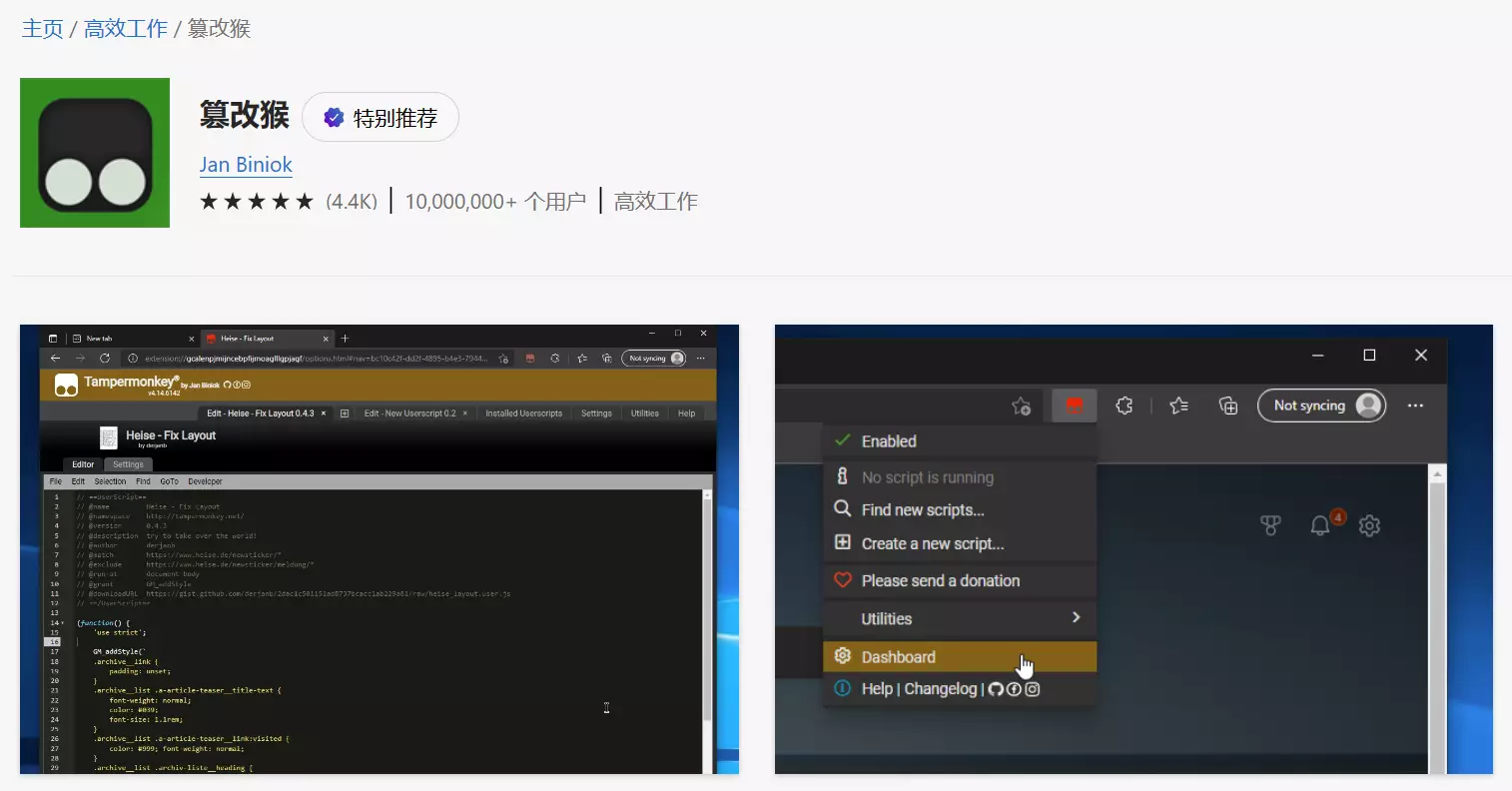
Task: Click the 10,000,000+ 个用户 text
Action: [495, 202]
